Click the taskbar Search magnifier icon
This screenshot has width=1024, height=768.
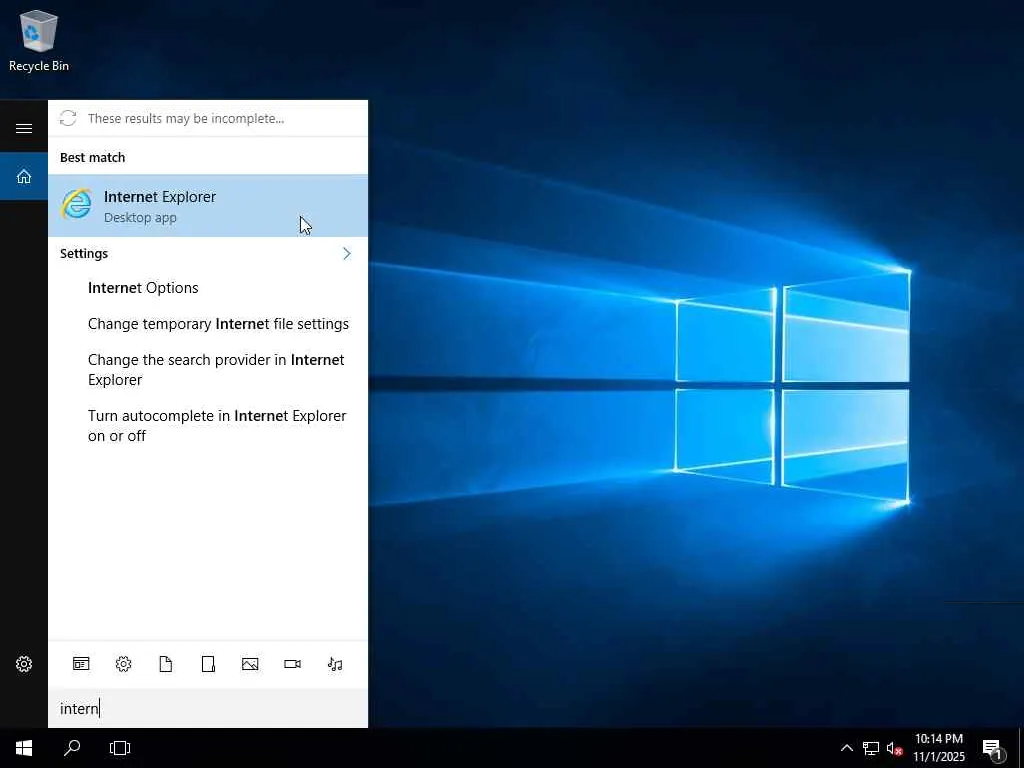tap(72, 748)
